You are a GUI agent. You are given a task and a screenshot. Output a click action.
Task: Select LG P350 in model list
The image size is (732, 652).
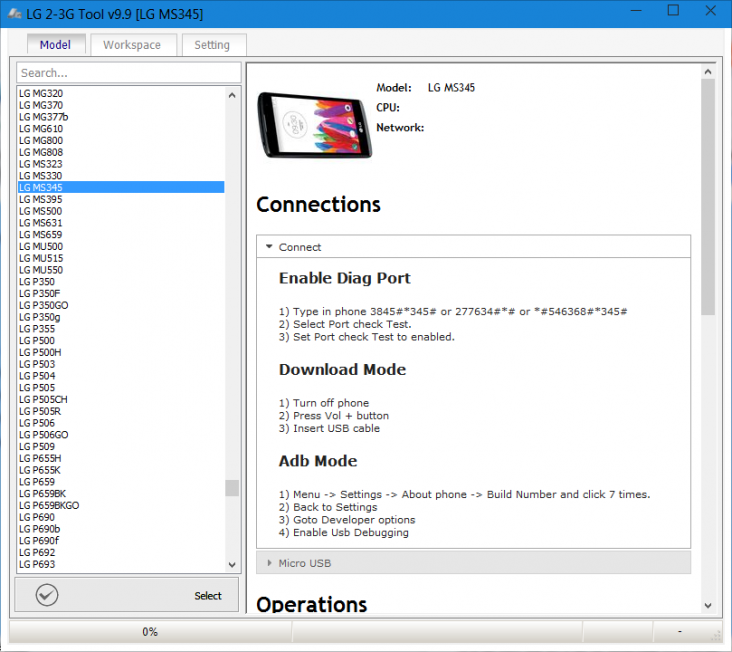pyautogui.click(x=121, y=281)
